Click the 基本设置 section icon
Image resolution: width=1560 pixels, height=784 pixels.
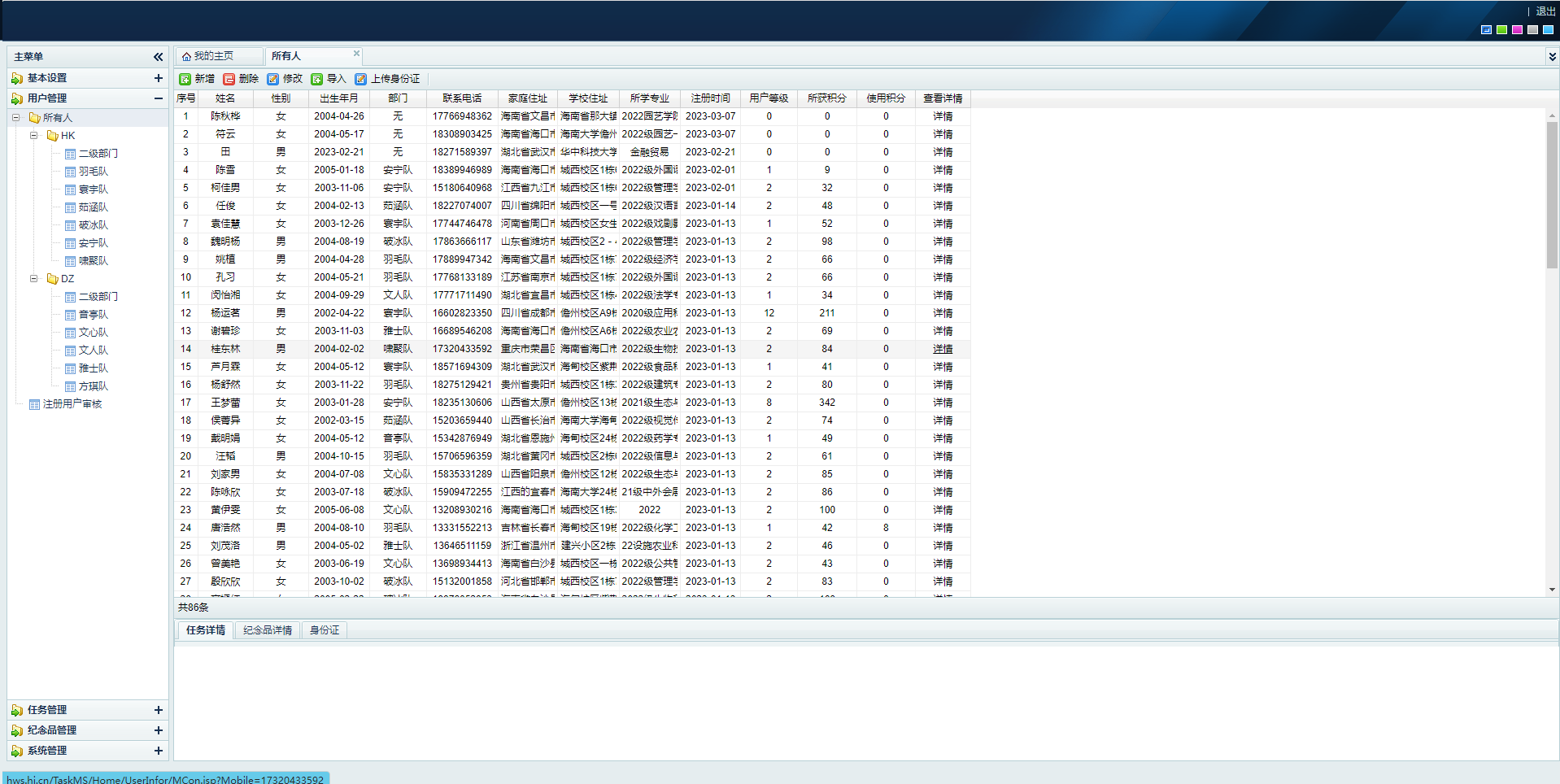pos(17,78)
